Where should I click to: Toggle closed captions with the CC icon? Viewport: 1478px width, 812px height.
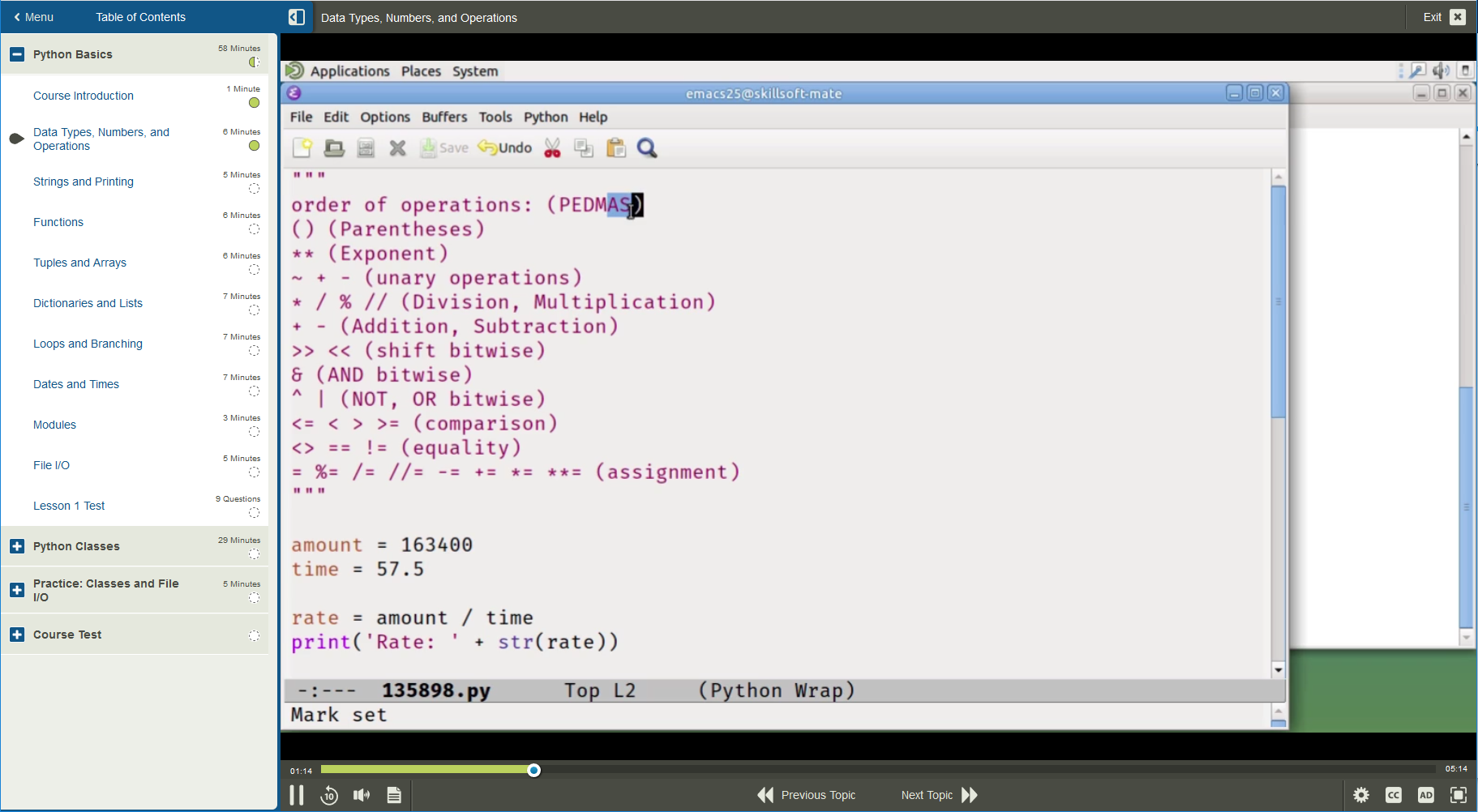1394,795
